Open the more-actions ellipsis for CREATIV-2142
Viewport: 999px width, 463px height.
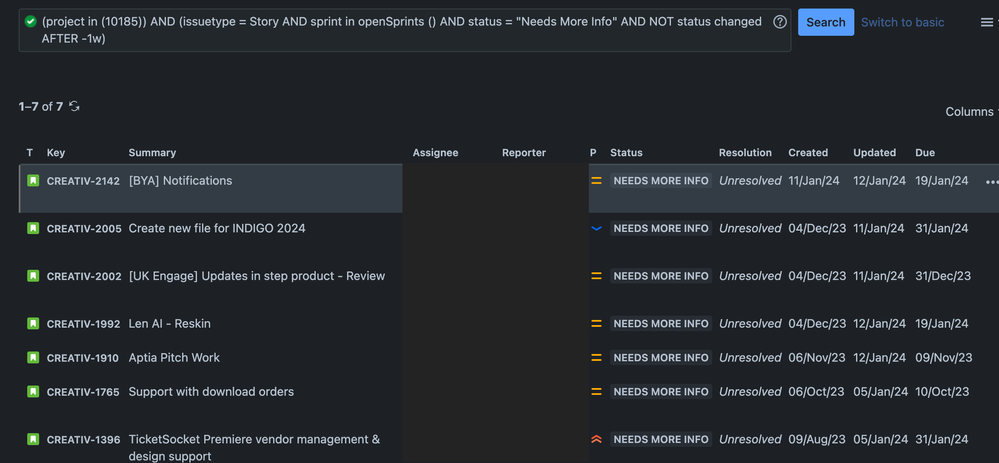[x=991, y=182]
